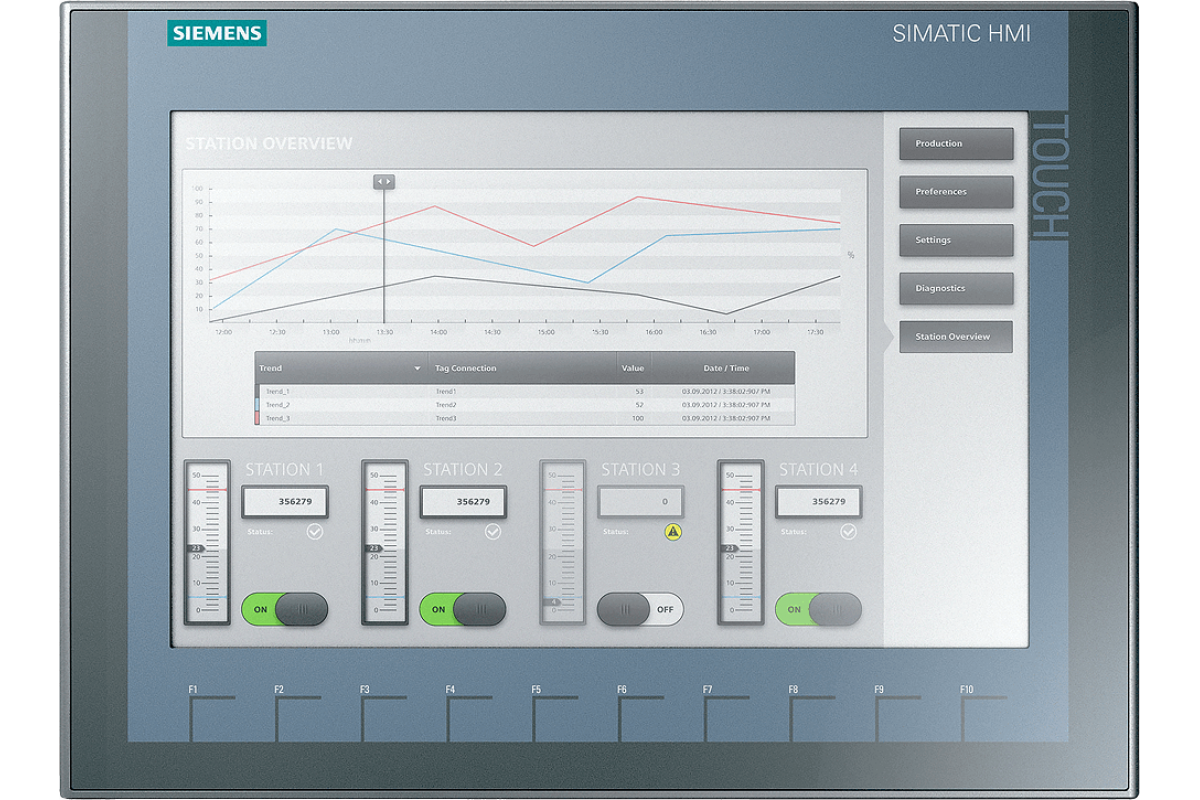Open the Settings button

[956, 240]
